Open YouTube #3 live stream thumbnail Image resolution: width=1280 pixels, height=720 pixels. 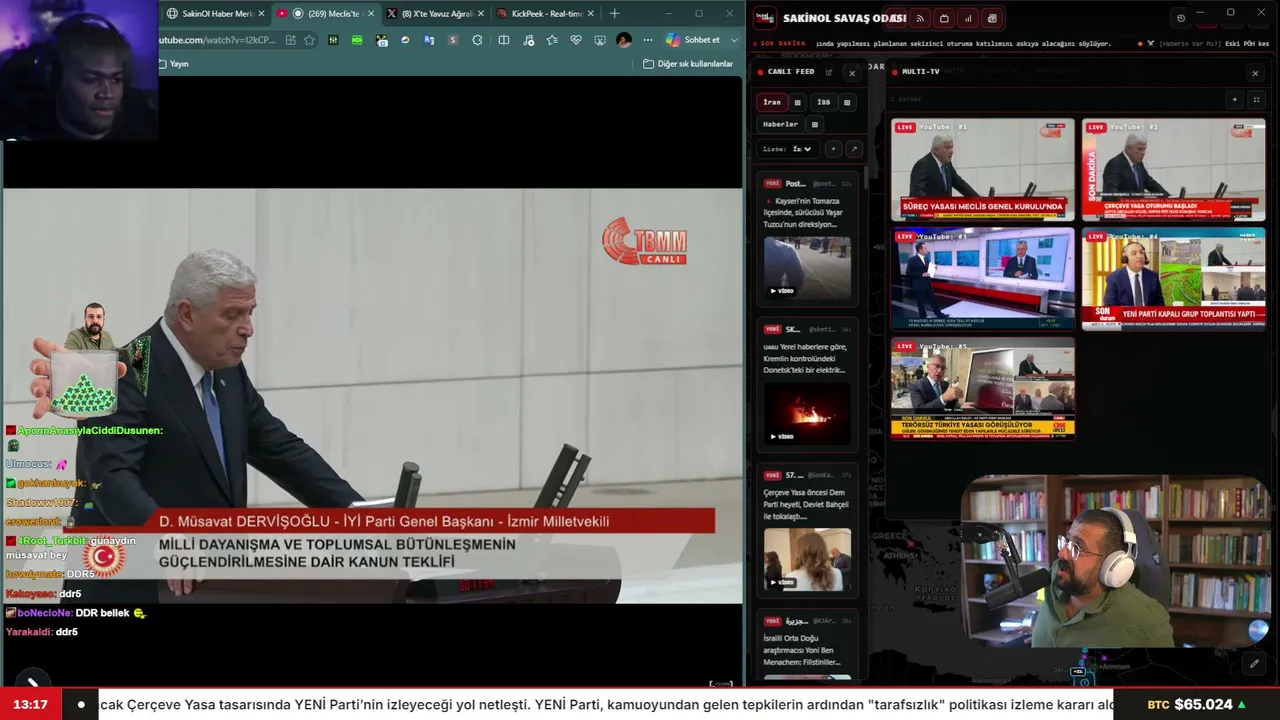983,279
